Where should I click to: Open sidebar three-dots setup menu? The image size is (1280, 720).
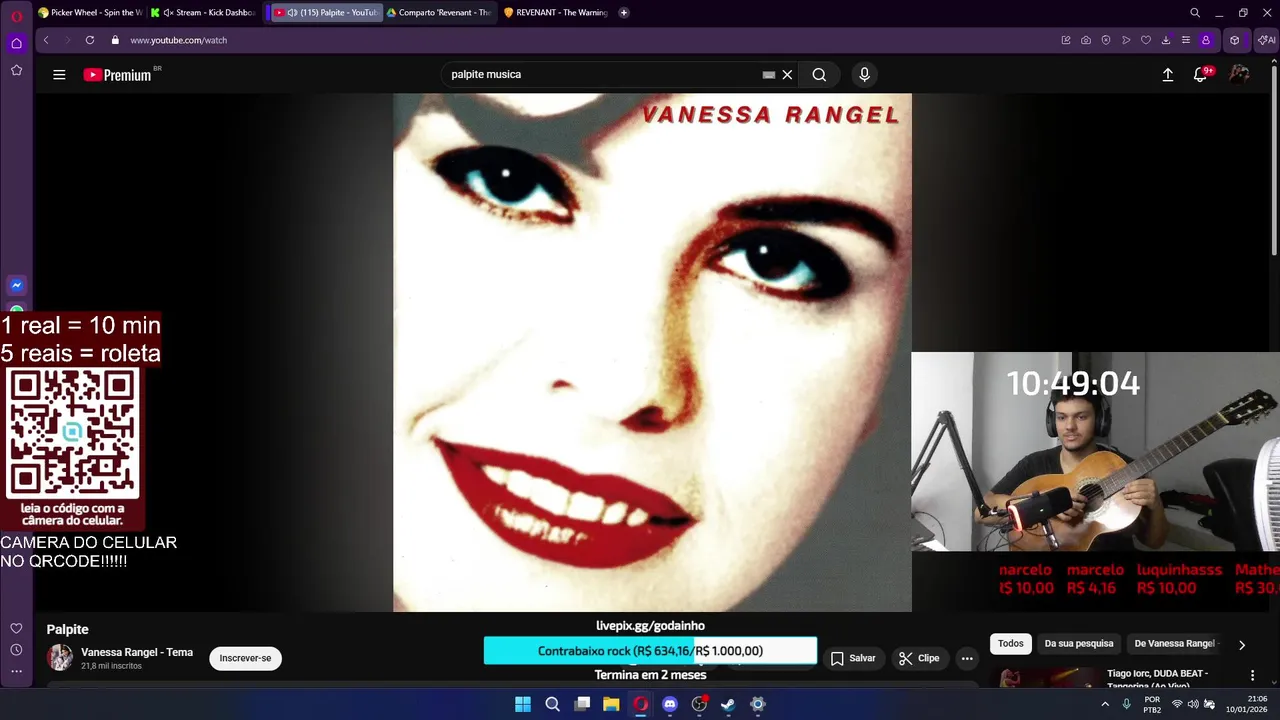[x=16, y=672]
